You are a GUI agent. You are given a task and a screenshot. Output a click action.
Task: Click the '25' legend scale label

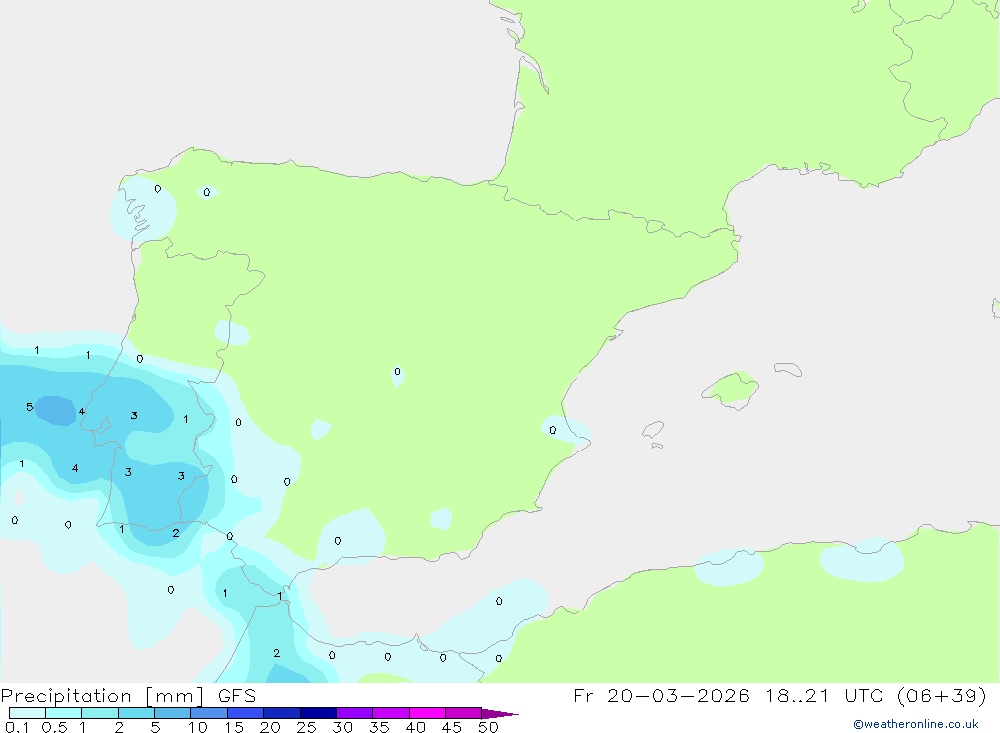click(307, 727)
